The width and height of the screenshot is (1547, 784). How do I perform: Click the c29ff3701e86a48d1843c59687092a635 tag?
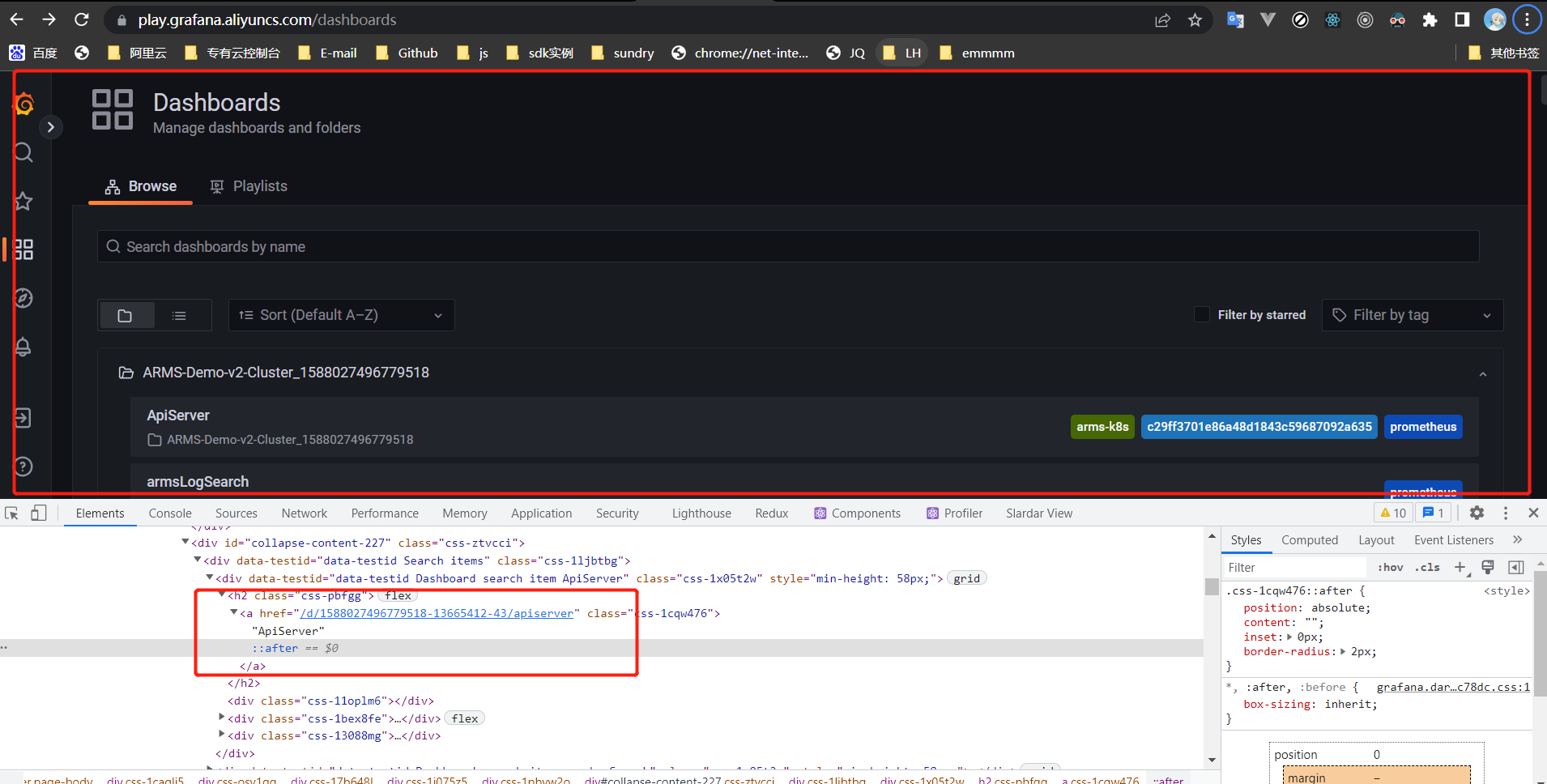[x=1259, y=427]
